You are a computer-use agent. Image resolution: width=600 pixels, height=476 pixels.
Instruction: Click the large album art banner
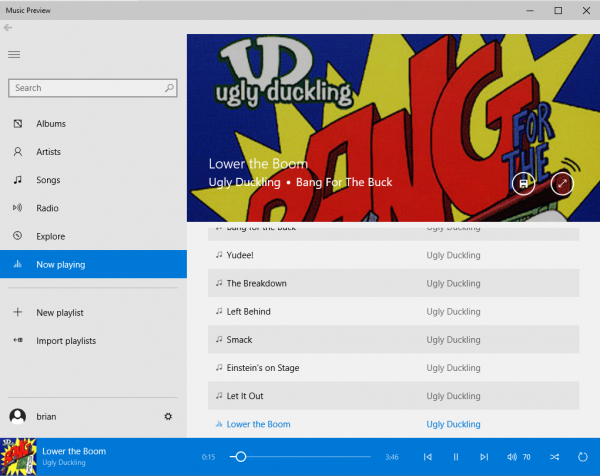coord(393,128)
